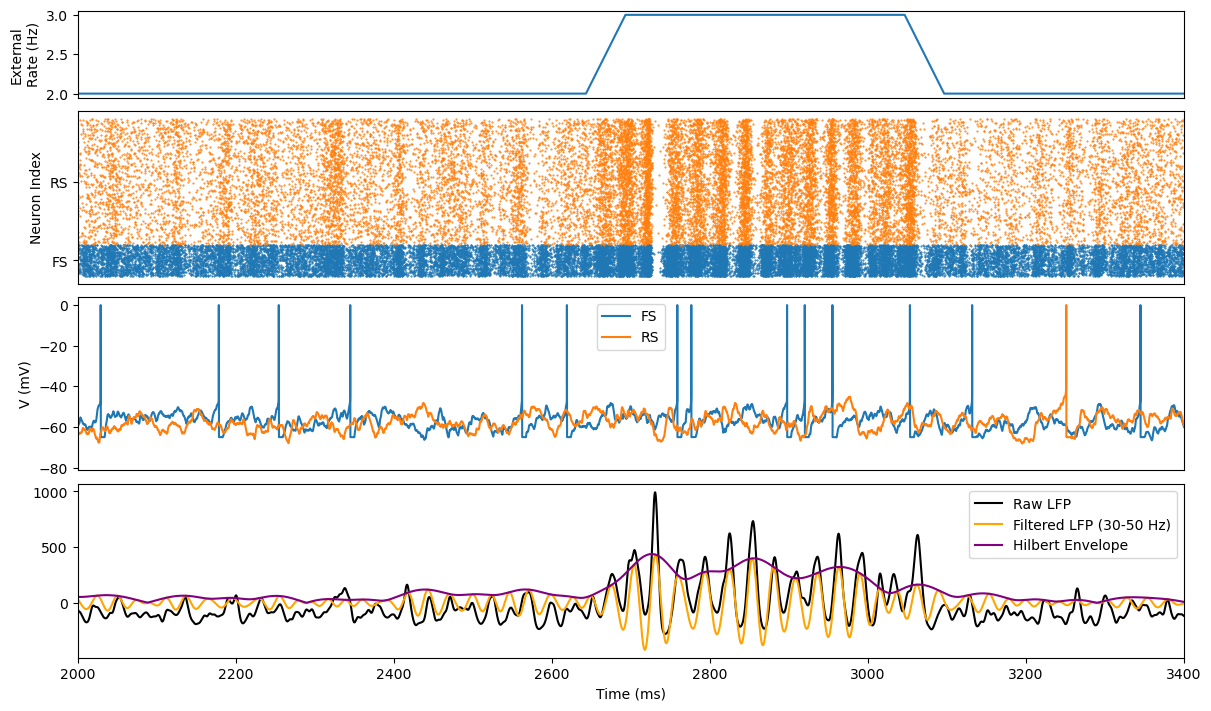This screenshot has height=711, width=1211.
Task: Click the FS tick label on the raster plot
Action: (60, 262)
